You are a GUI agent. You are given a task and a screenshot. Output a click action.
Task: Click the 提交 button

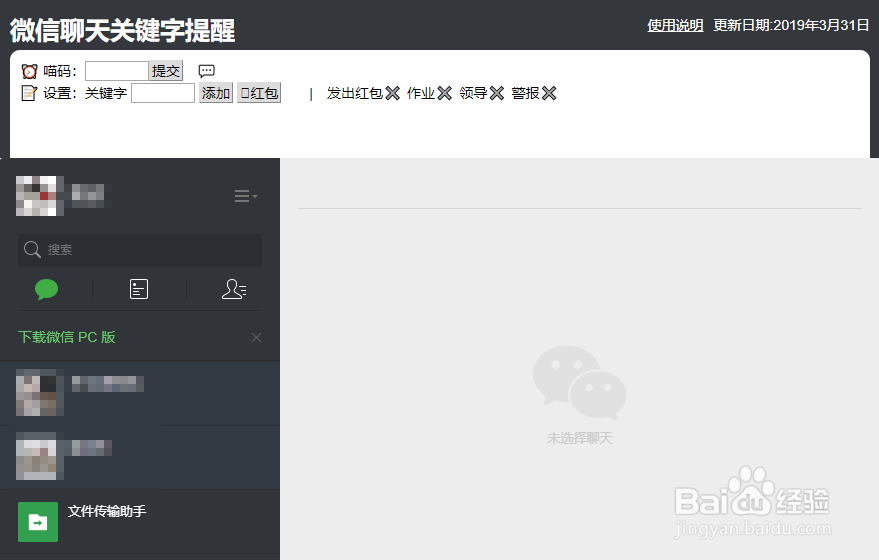coord(166,71)
